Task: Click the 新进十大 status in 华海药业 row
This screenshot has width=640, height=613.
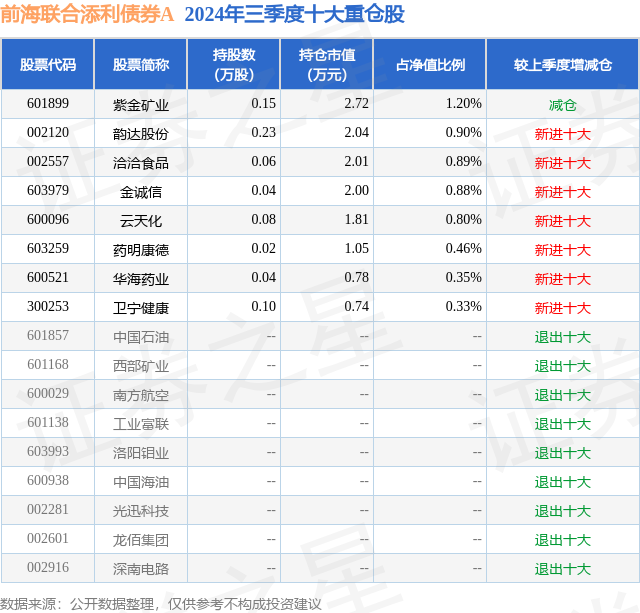Action: (x=563, y=279)
